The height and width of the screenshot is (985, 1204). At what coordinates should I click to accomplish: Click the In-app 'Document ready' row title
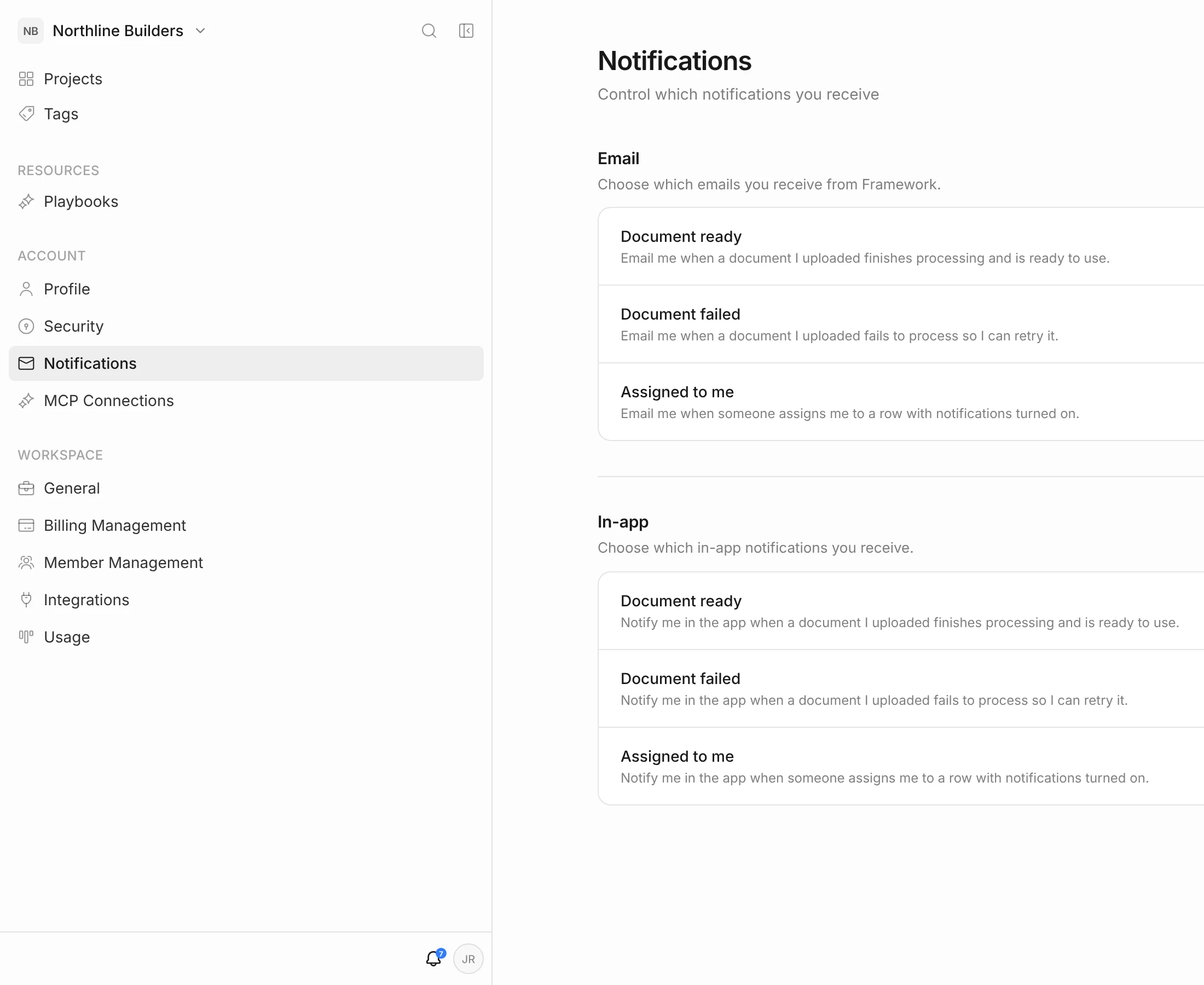pyautogui.click(x=681, y=601)
